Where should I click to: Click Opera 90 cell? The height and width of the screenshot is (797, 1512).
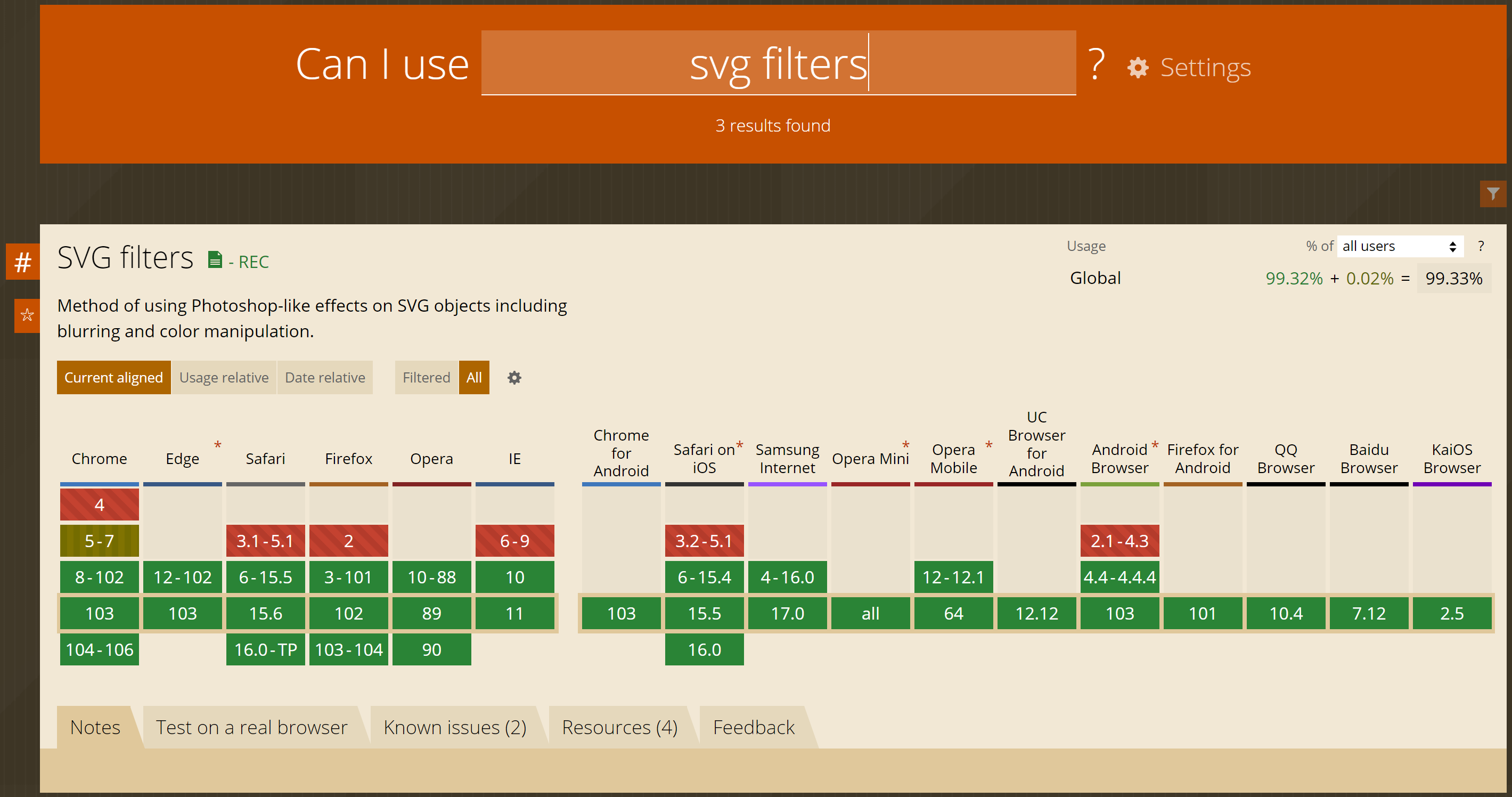[431, 649]
